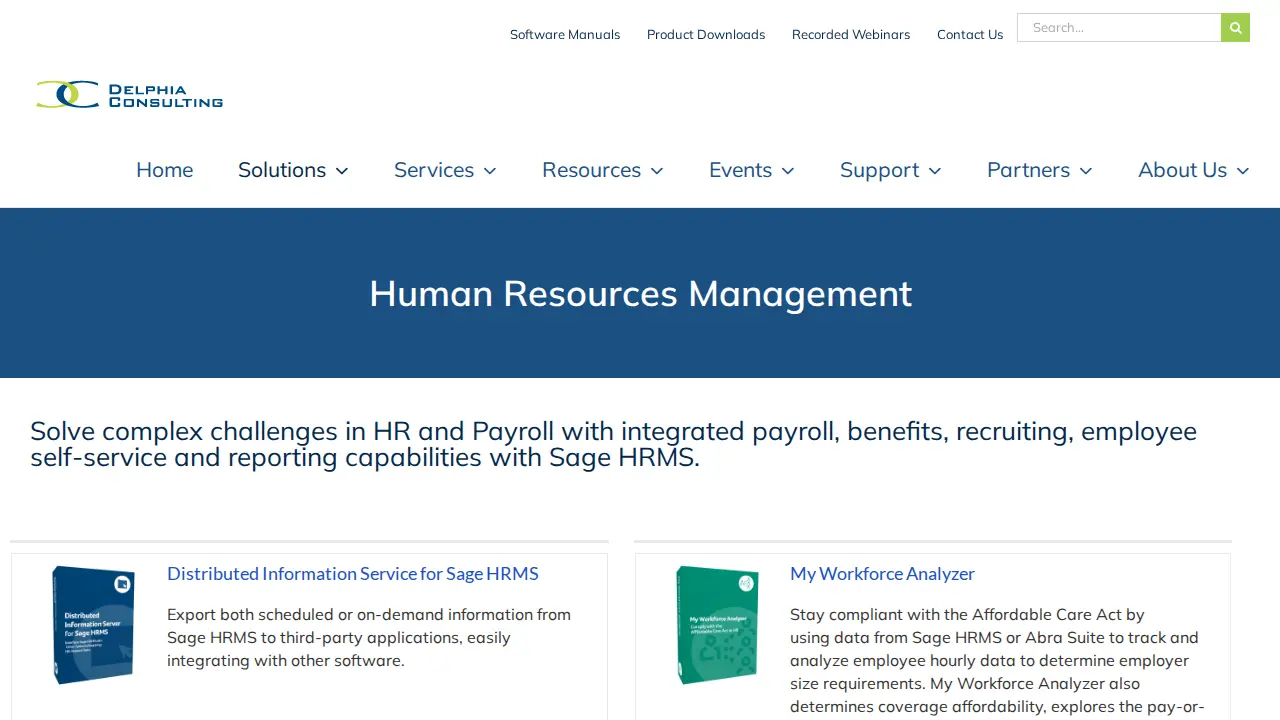
Task: Expand the About Us dropdown chevron
Action: pos(1243,171)
